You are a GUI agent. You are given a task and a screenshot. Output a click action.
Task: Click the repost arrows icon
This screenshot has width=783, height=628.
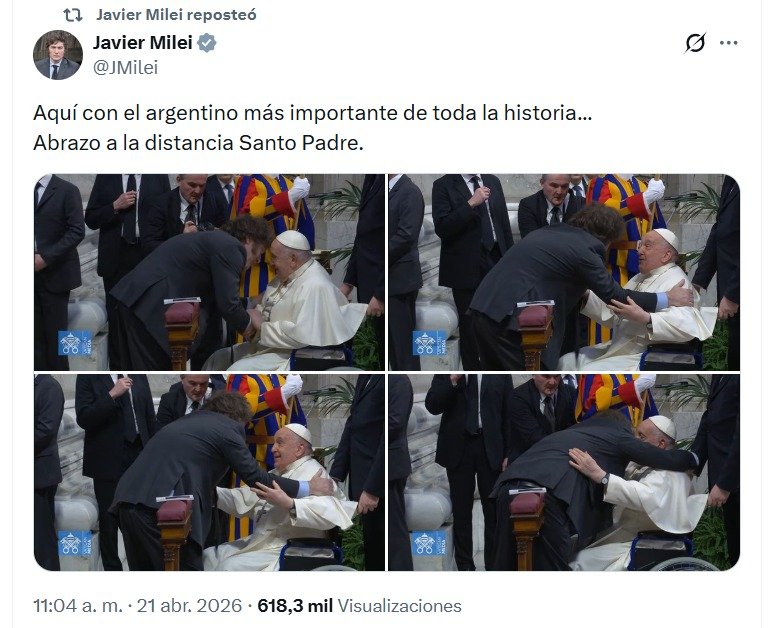point(73,15)
